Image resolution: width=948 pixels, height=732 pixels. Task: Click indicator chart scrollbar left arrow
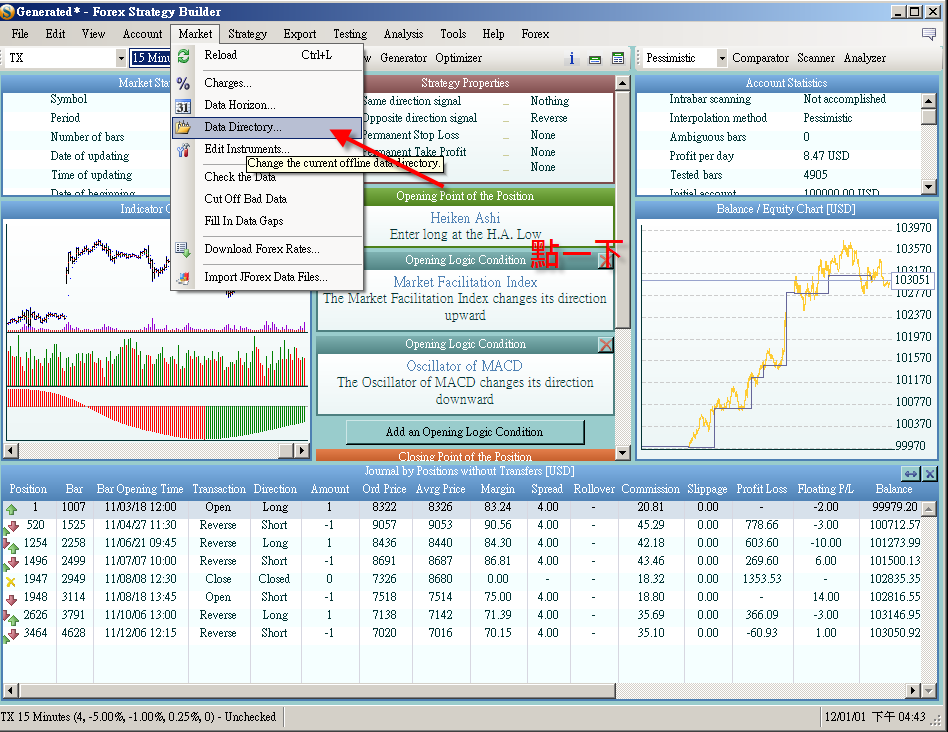coord(11,450)
